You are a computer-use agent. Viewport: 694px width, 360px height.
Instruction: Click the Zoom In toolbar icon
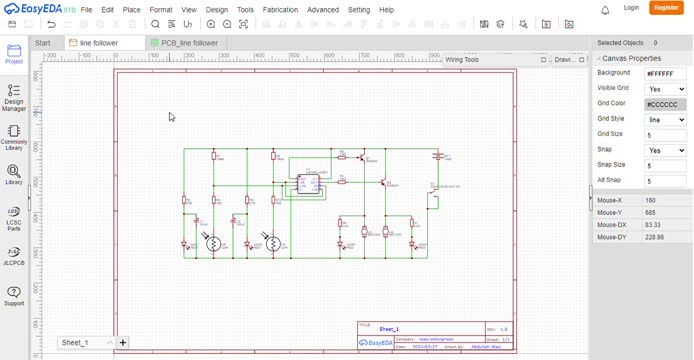[211, 24]
